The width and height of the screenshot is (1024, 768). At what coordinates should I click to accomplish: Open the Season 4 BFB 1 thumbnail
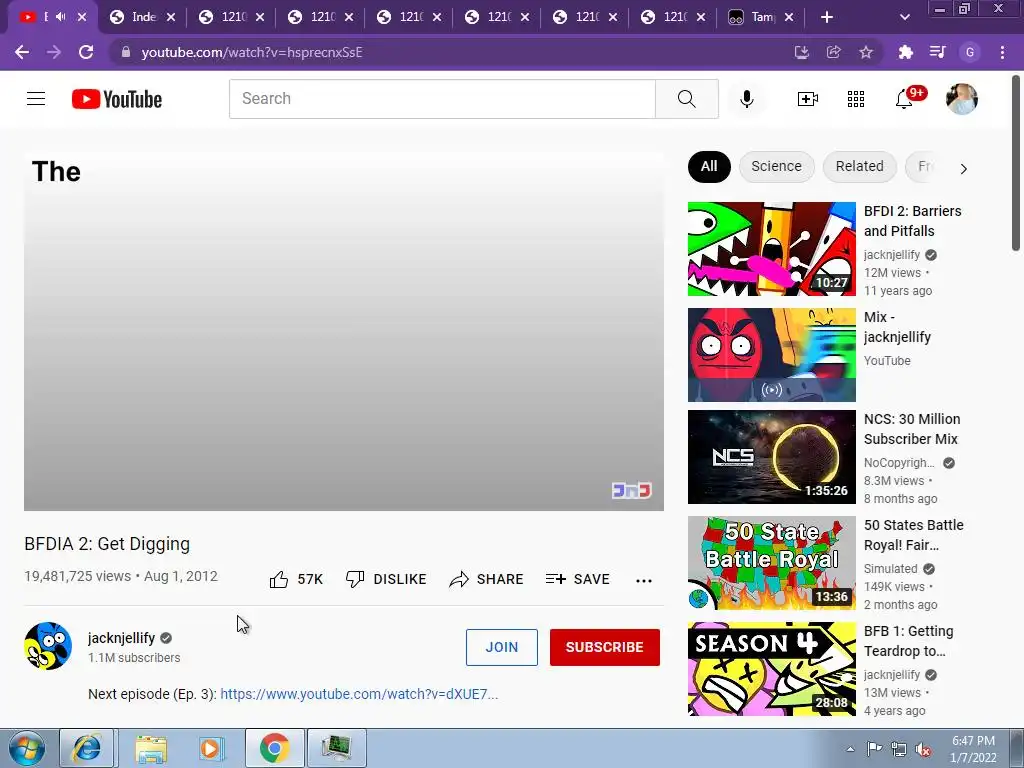771,669
